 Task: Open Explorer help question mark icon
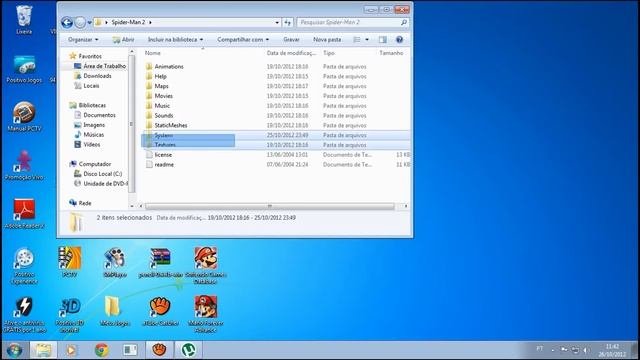pos(399,40)
